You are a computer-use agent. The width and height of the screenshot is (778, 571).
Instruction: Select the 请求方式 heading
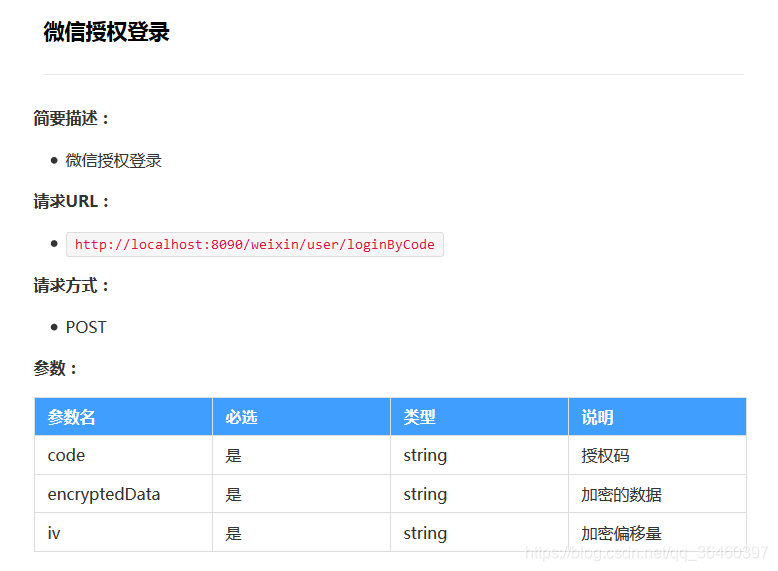pos(71,286)
